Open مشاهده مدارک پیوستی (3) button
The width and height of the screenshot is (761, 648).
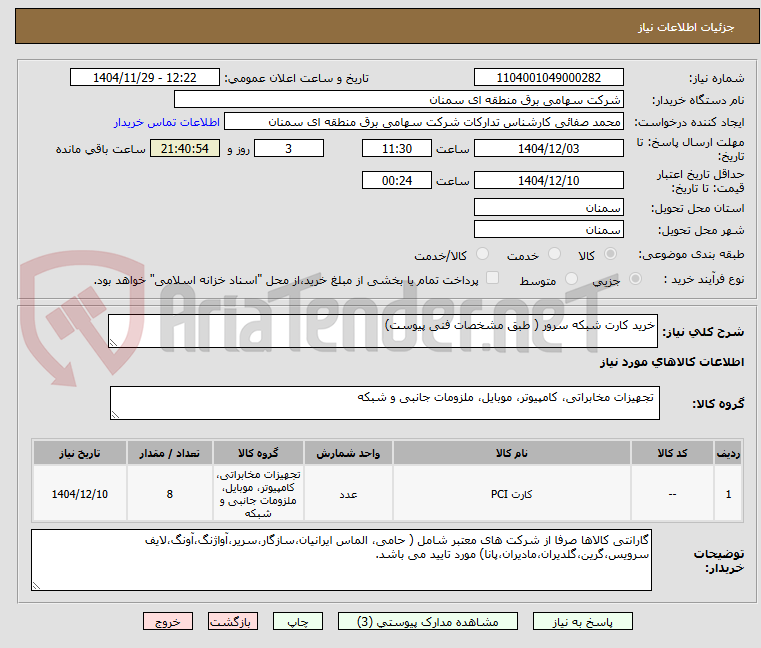[x=428, y=621]
